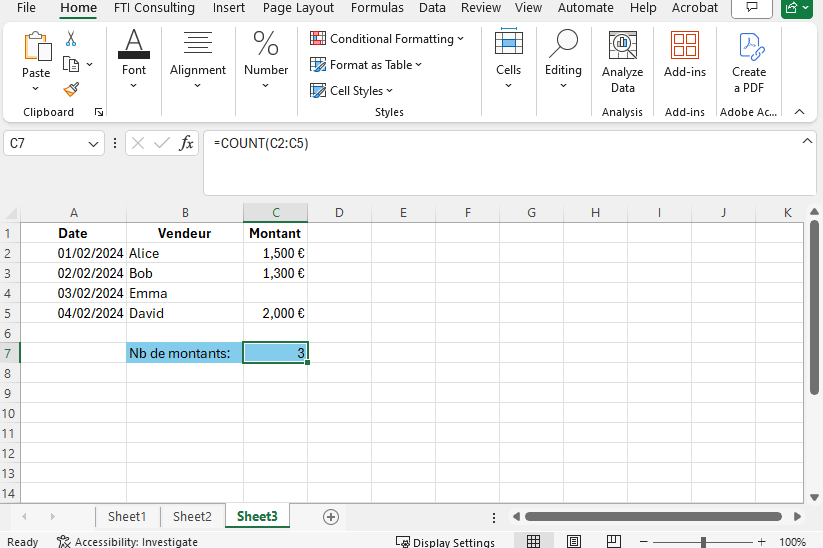Click vertical scrollbar down arrow
The image size is (823, 548).
click(814, 497)
